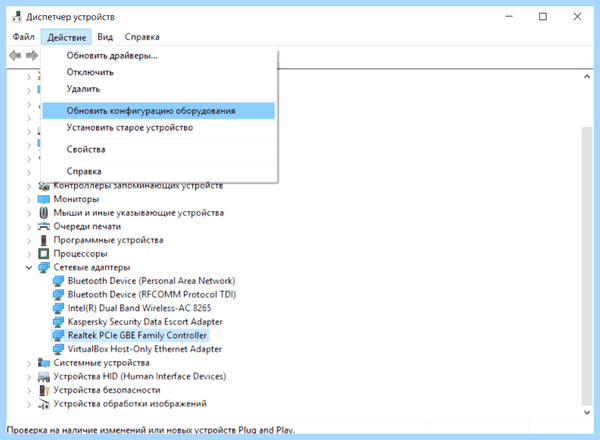The height and width of the screenshot is (440, 600).
Task: Click the Устройства безопасности icon
Action: [x=44, y=390]
